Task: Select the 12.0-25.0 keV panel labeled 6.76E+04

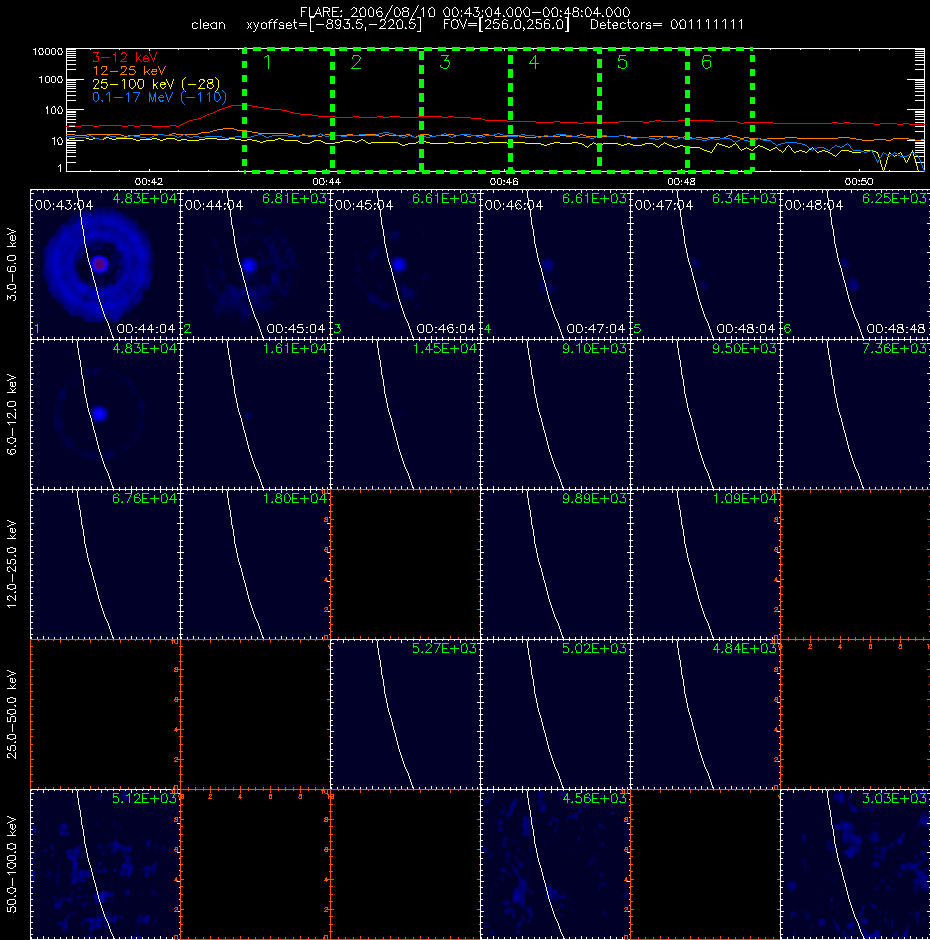Action: pyautogui.click(x=105, y=564)
